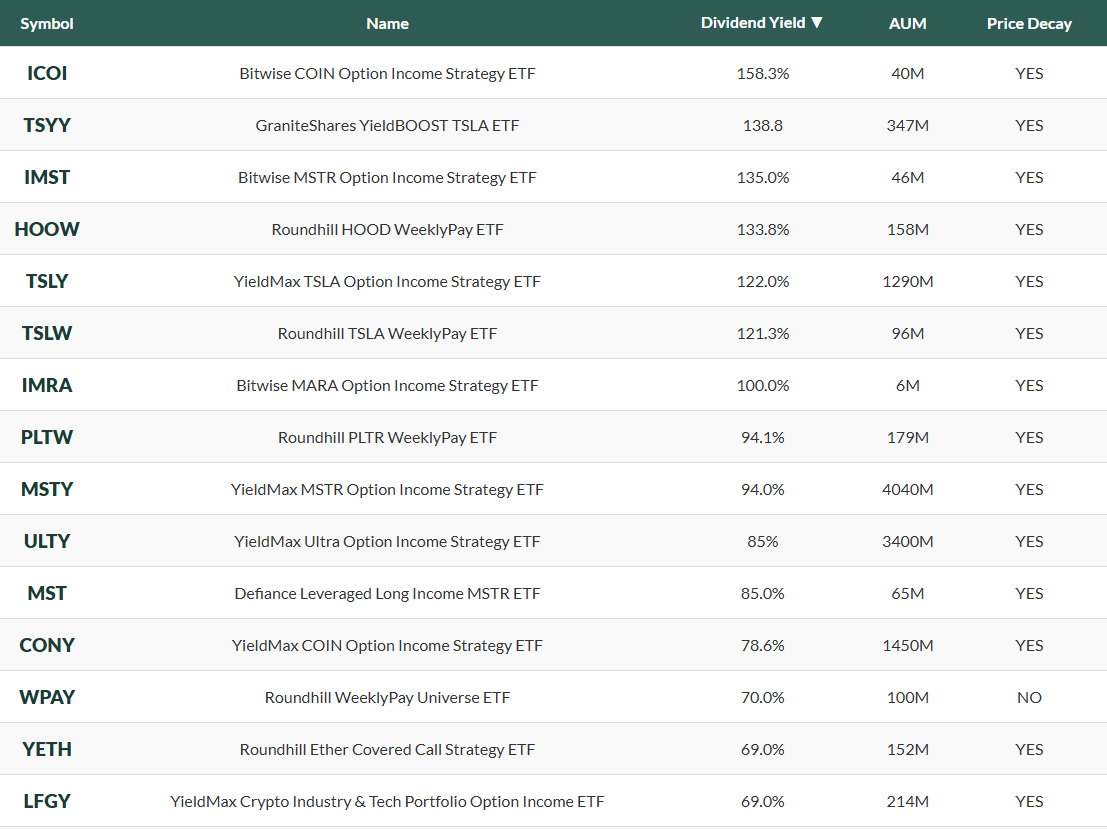Click the 1450M AUM value
This screenshot has height=830, width=1107.
point(907,646)
